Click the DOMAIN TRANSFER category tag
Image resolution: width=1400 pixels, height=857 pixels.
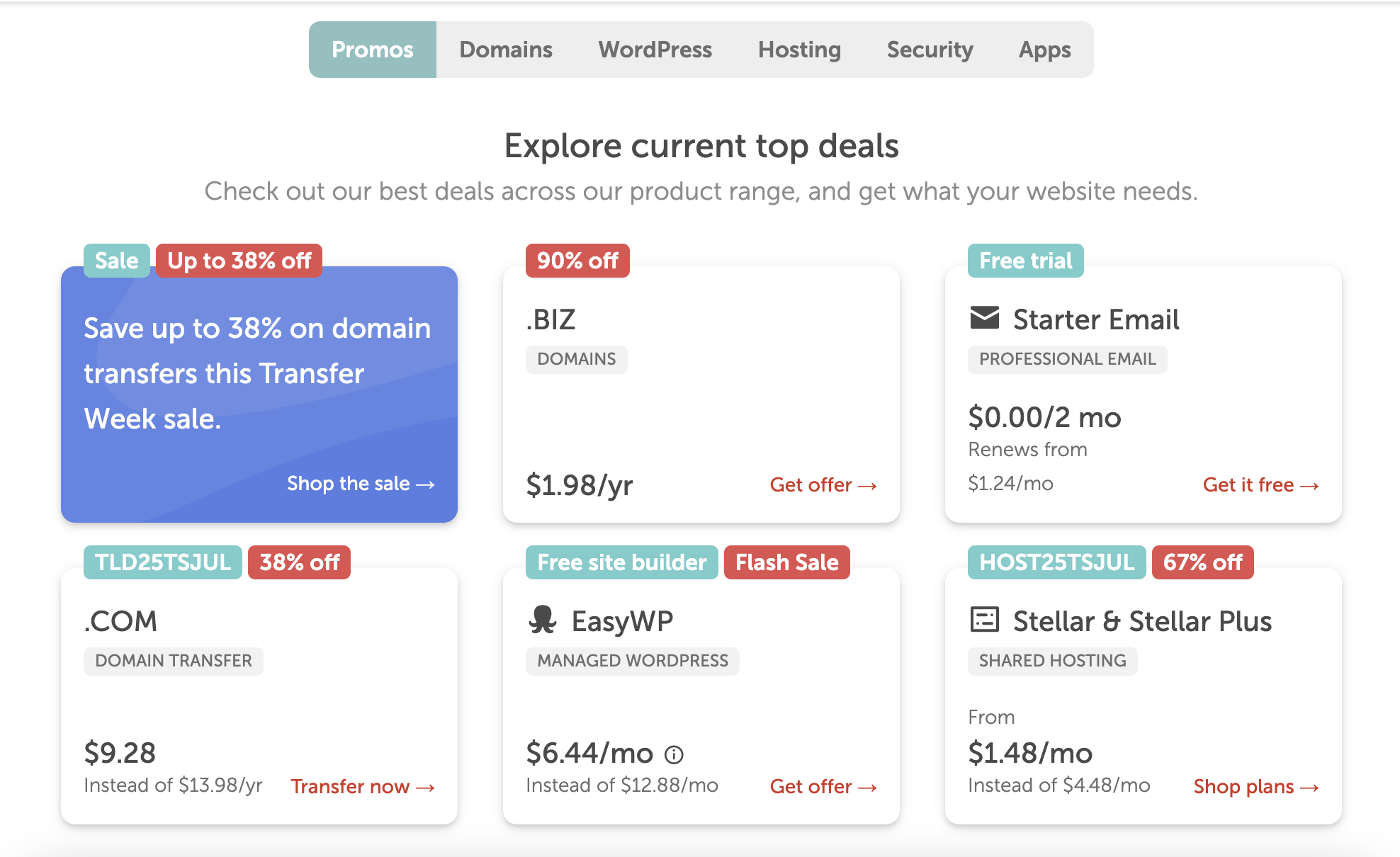(x=174, y=661)
